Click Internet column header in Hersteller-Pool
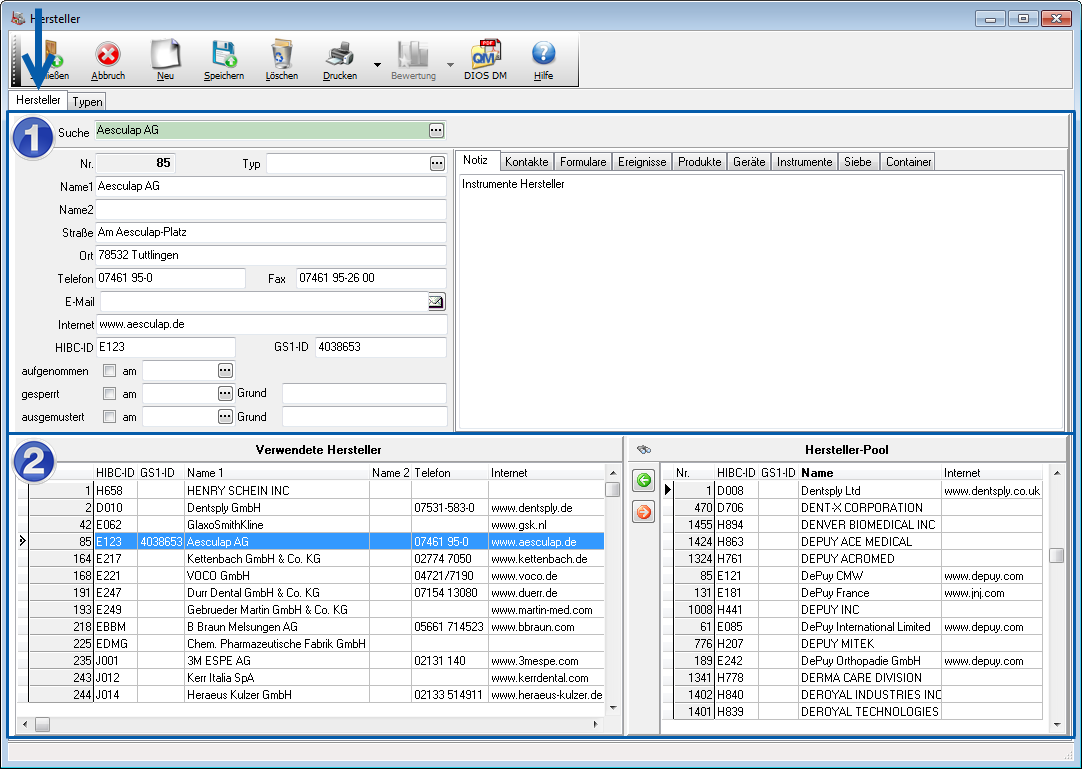The image size is (1082, 769). pos(992,473)
